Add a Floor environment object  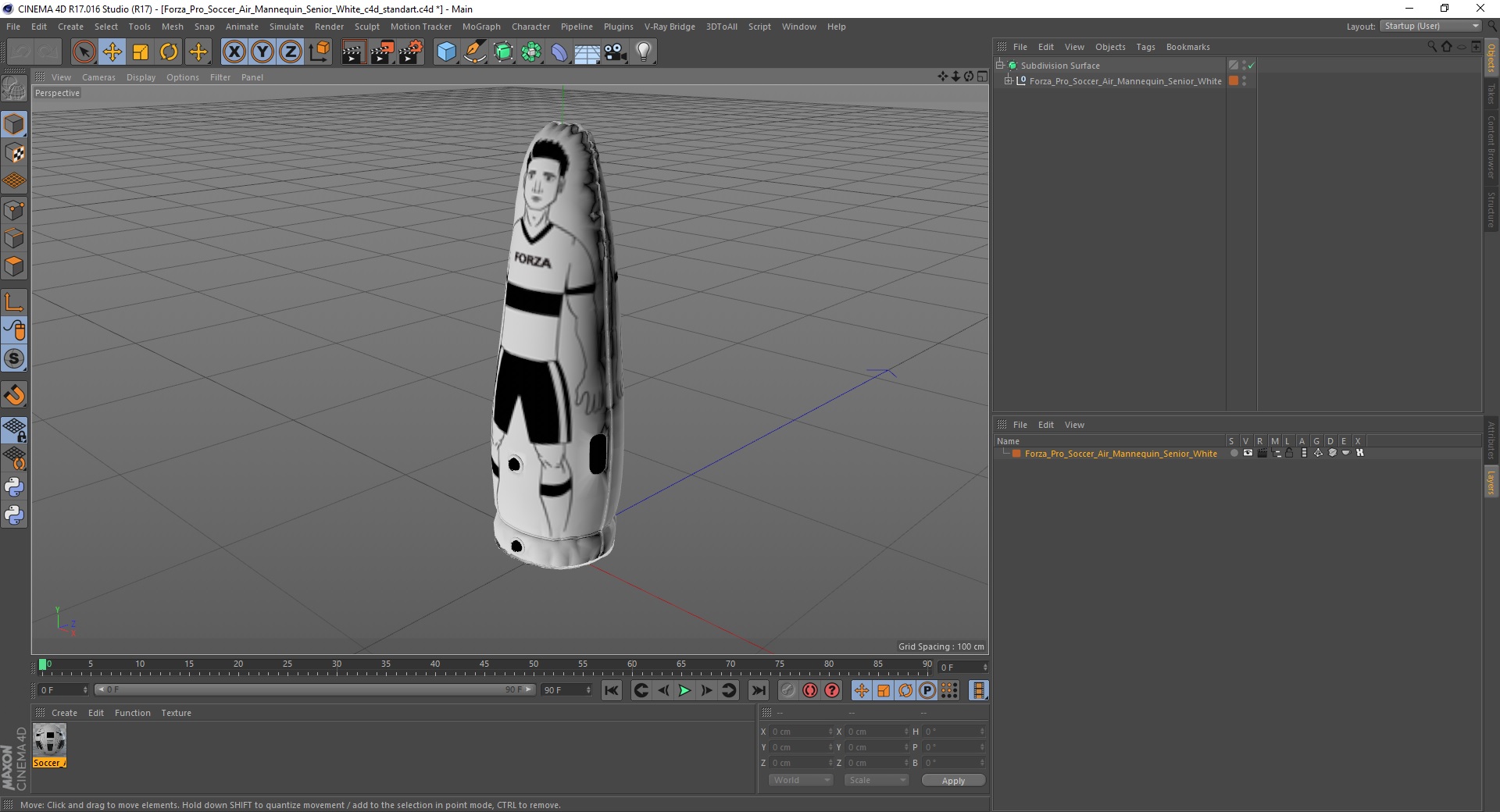[x=587, y=52]
